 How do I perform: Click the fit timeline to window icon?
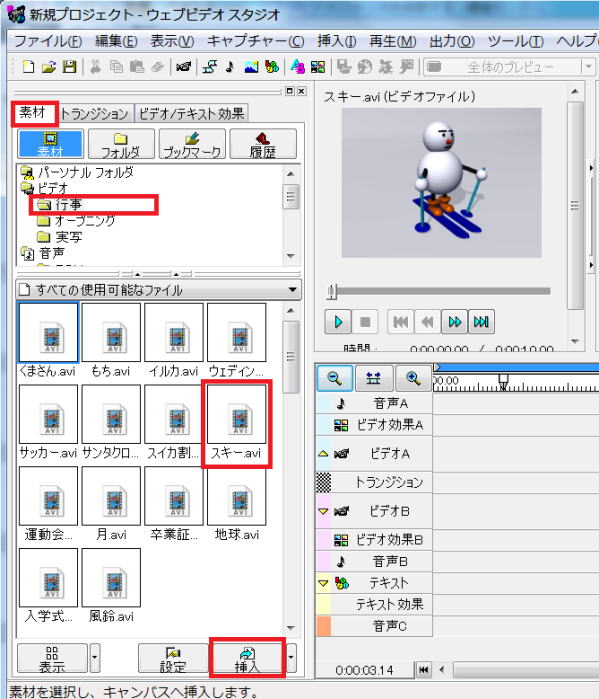click(x=373, y=378)
